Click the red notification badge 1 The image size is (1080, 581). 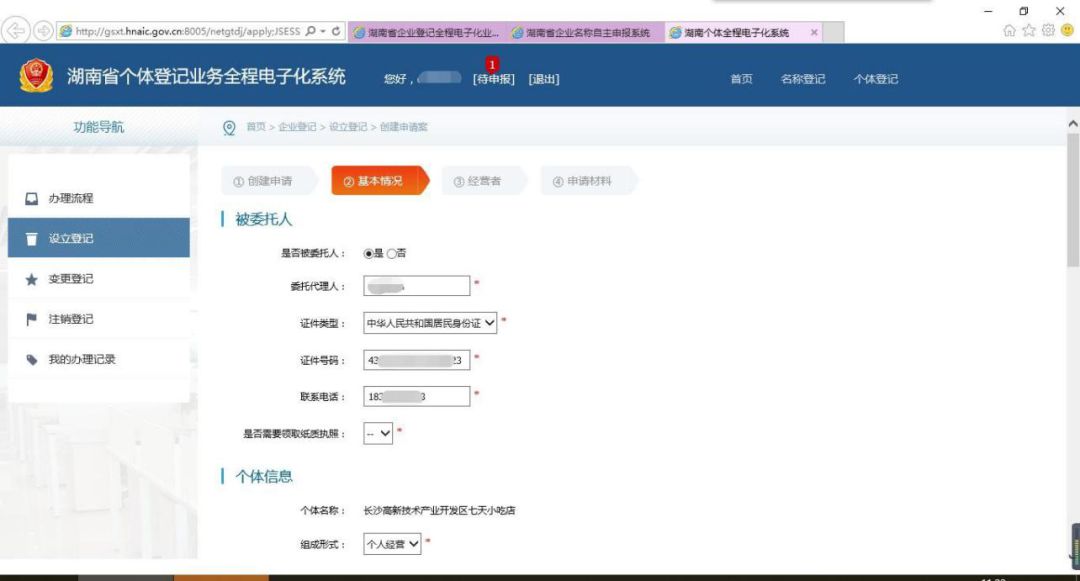point(492,64)
